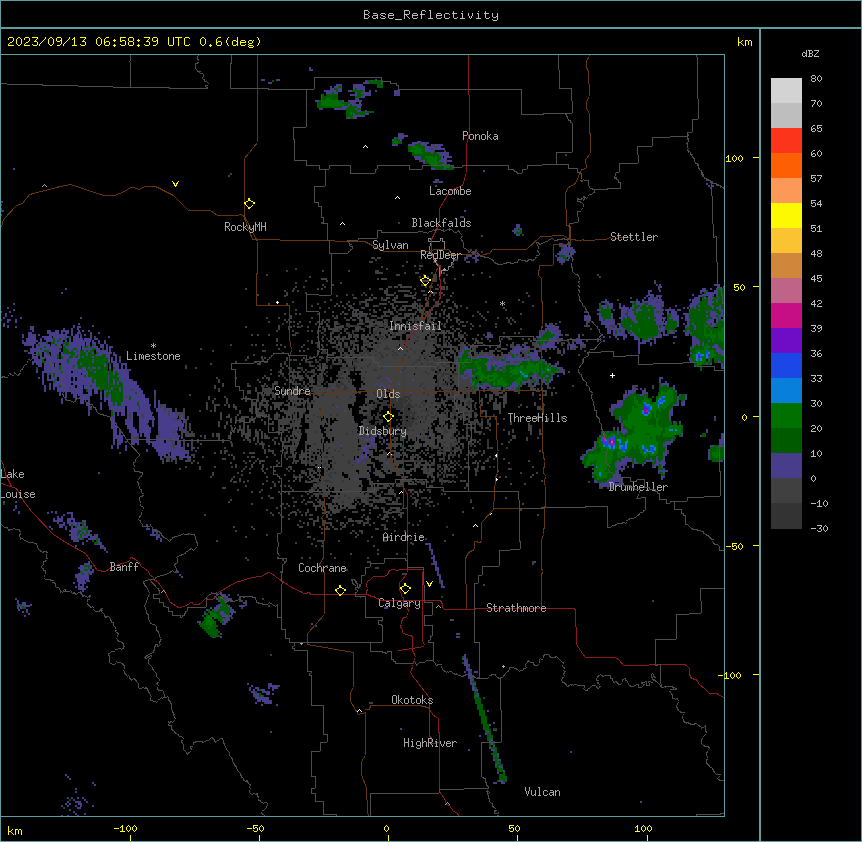This screenshot has height=842, width=862.
Task: Click the Calgary city label
Action: tap(399, 603)
